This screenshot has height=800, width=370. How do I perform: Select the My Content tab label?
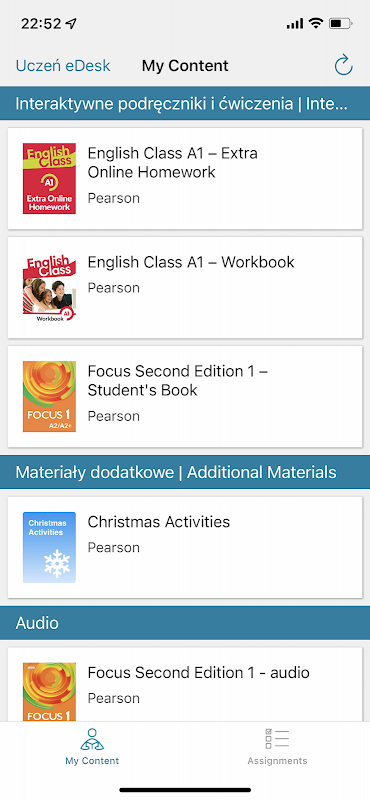point(92,761)
